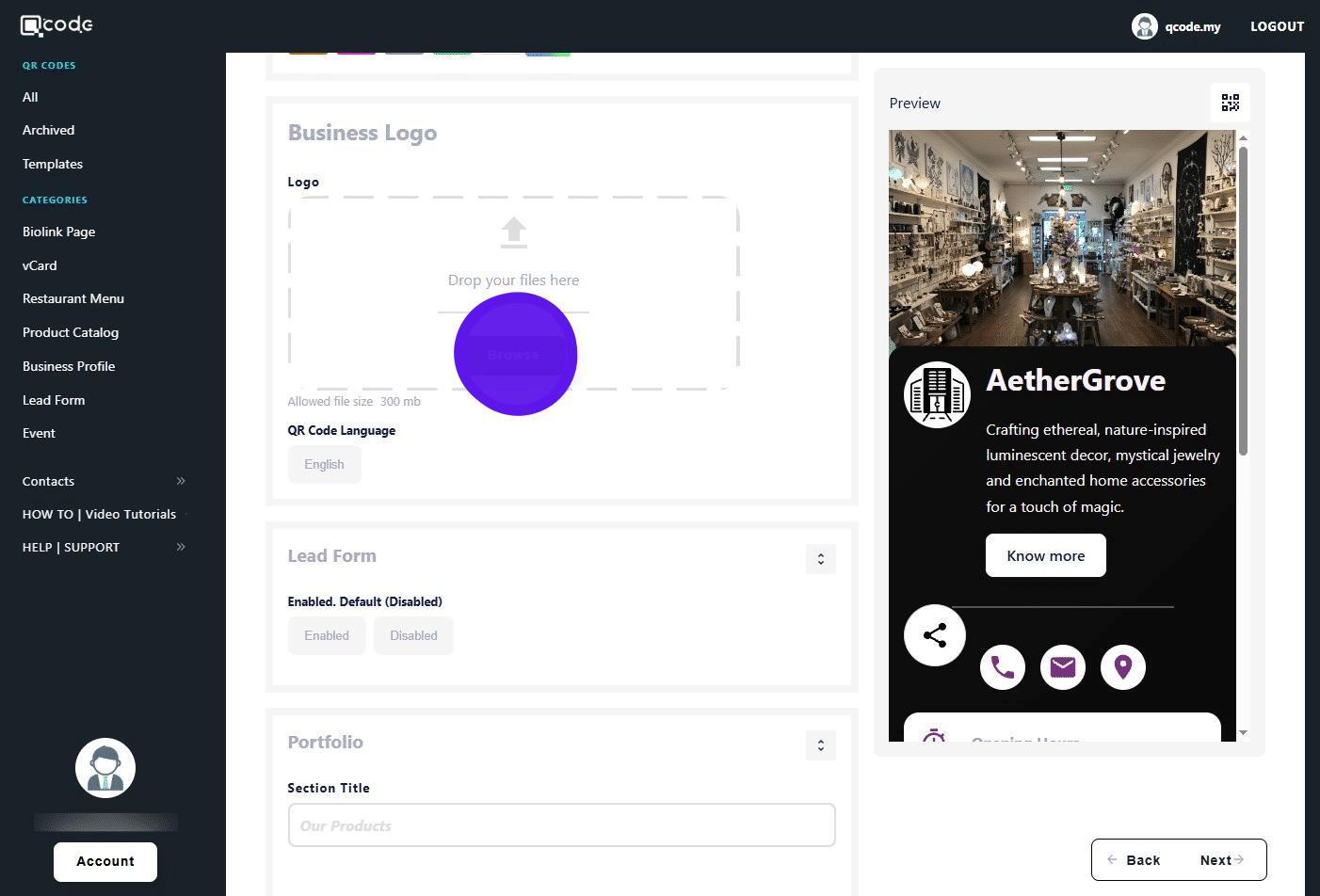This screenshot has height=896, width=1320.
Task: Click the share icon in preview
Action: coord(934,635)
